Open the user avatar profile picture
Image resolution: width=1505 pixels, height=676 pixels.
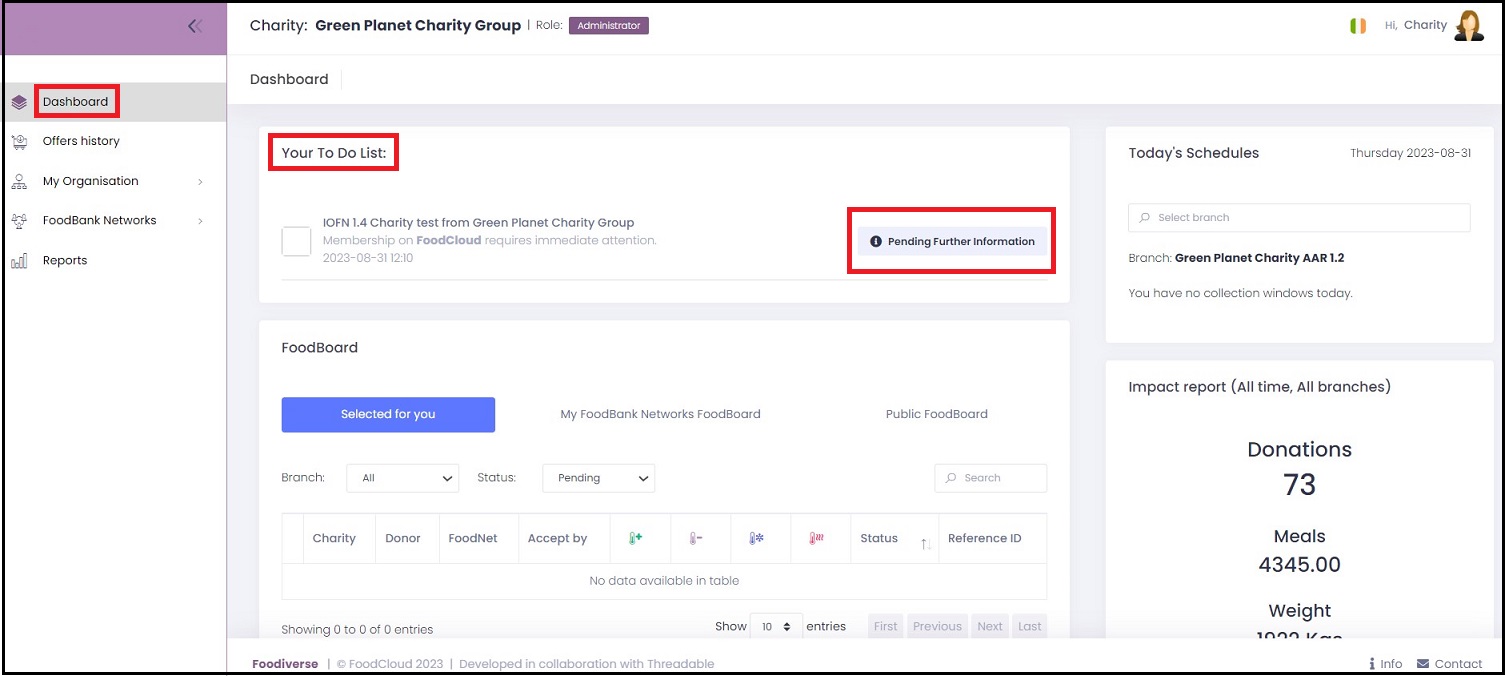(1469, 26)
